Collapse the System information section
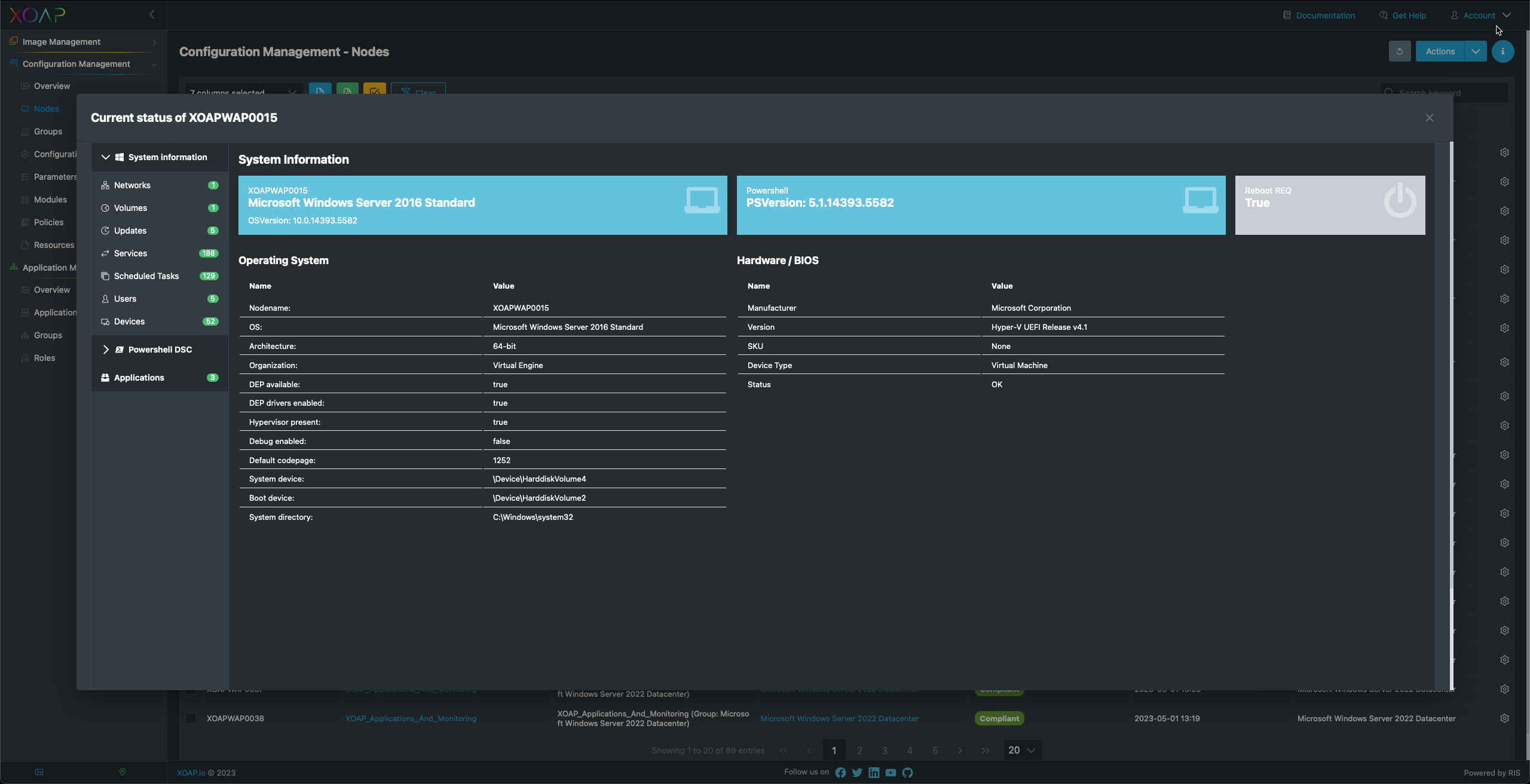The image size is (1530, 784). (105, 157)
